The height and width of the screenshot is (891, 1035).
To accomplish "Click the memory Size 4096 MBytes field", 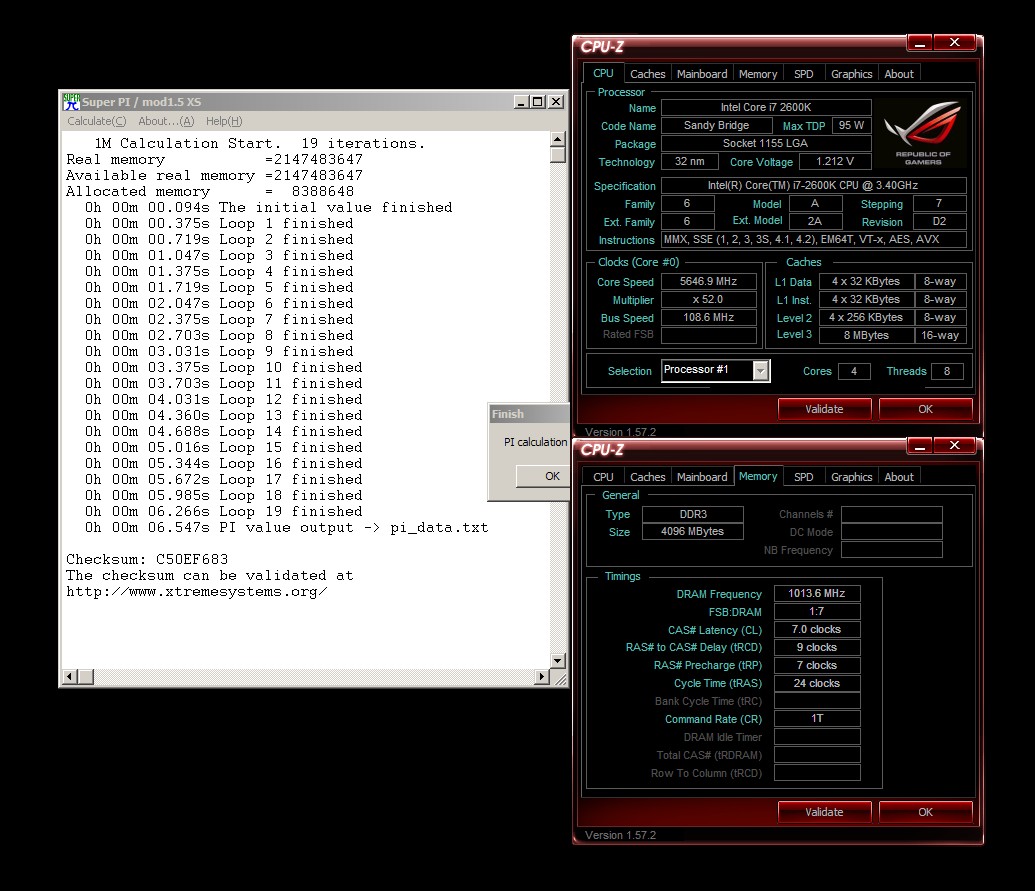I will coord(692,531).
